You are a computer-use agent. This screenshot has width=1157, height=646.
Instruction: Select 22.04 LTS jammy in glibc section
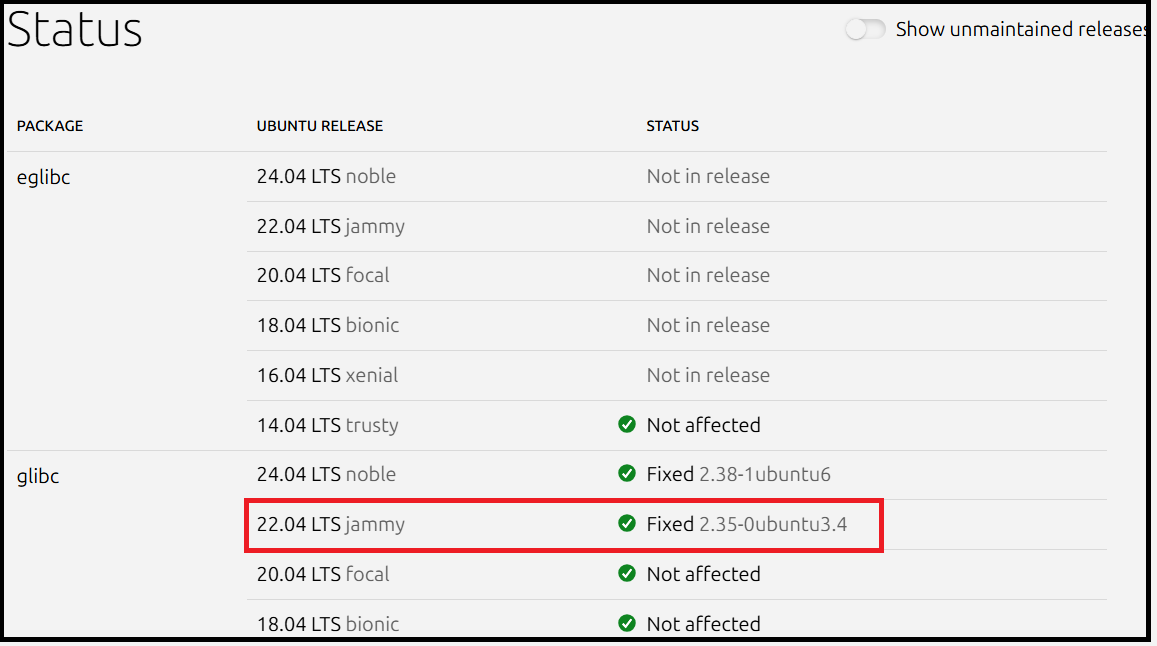coord(331,524)
